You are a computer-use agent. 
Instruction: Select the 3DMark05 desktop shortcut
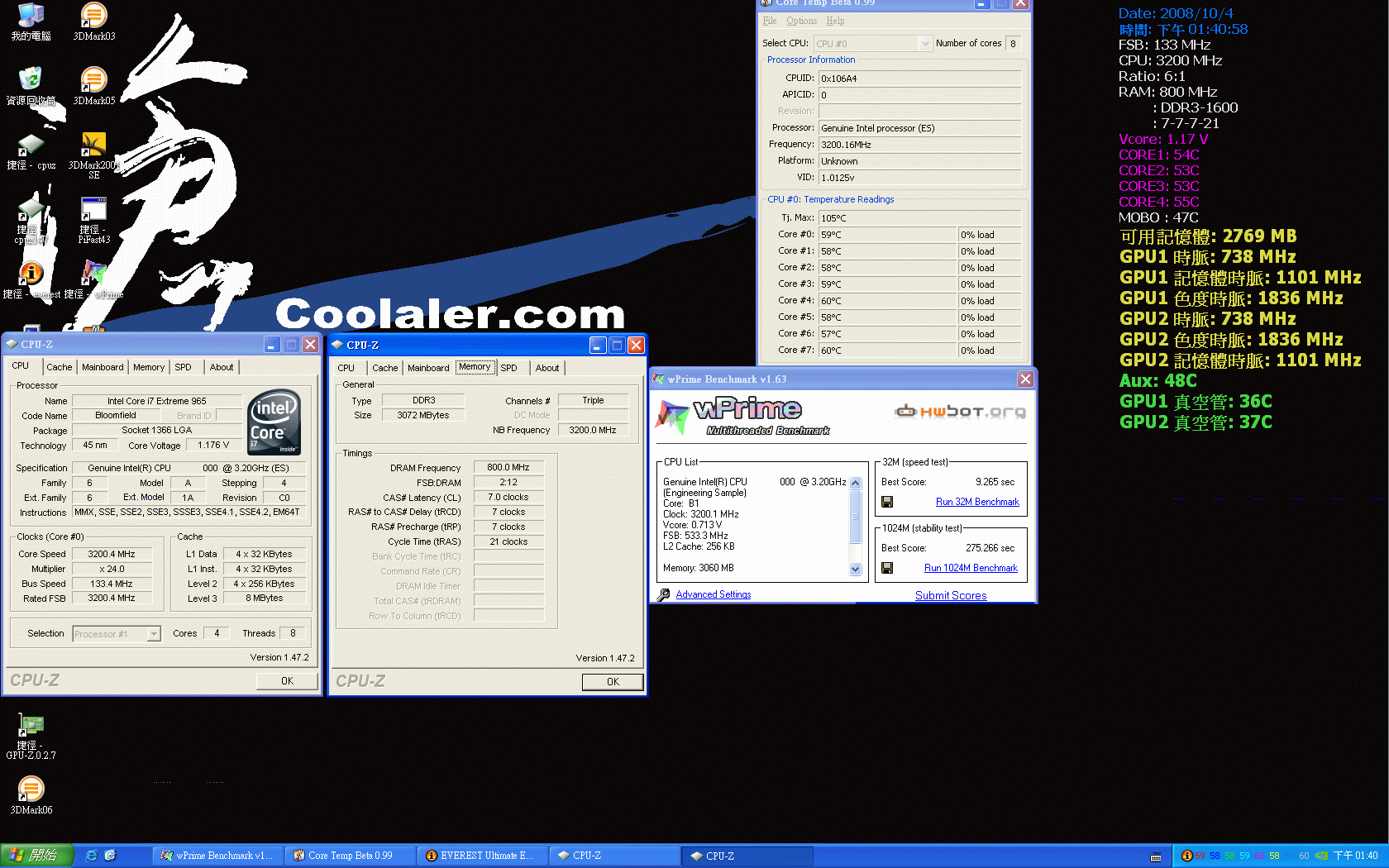coord(93,86)
